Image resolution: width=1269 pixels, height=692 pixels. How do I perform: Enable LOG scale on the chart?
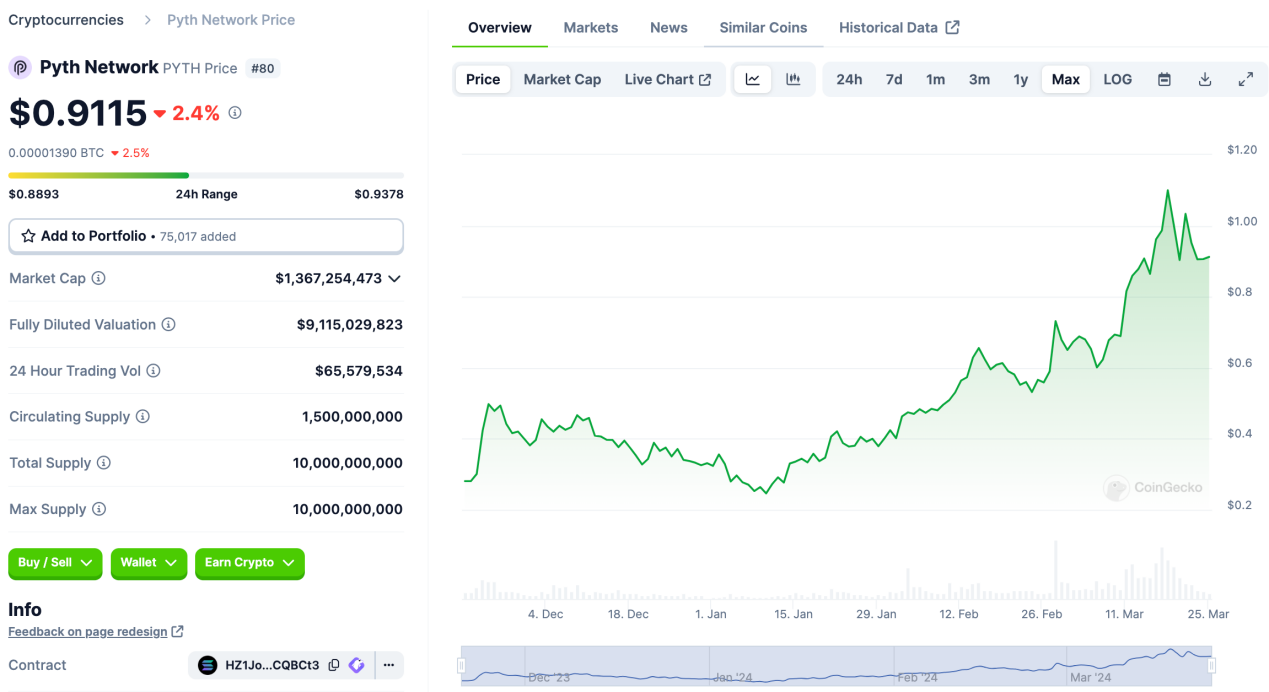[1117, 78]
